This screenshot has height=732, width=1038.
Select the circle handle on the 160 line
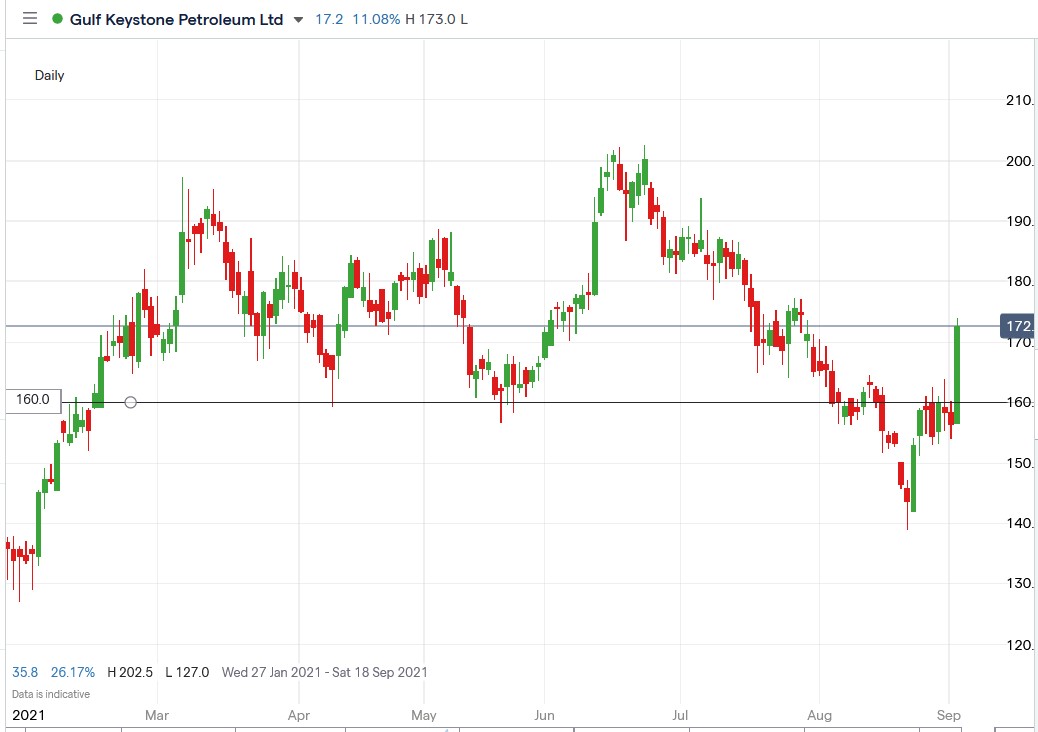click(130, 402)
